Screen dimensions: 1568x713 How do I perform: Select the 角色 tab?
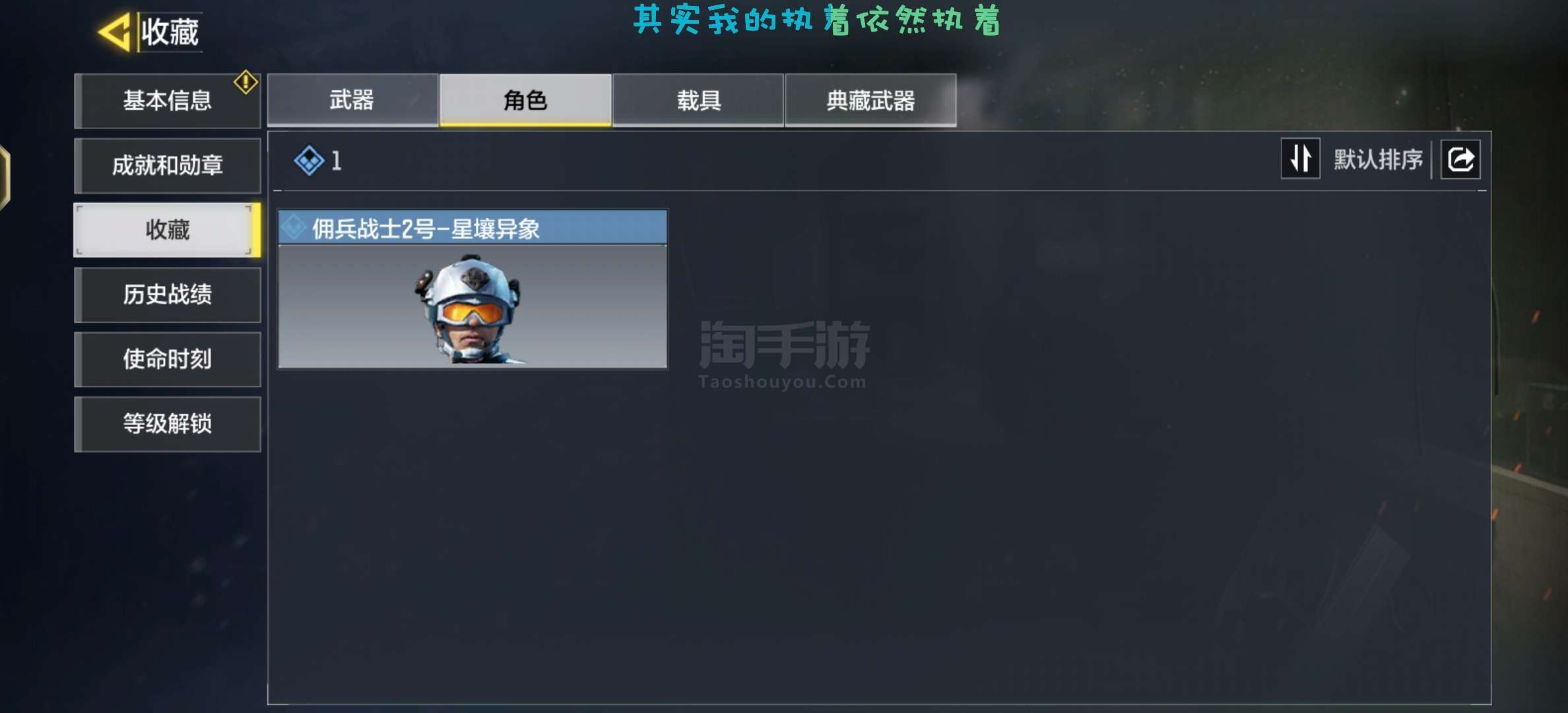pyautogui.click(x=525, y=100)
